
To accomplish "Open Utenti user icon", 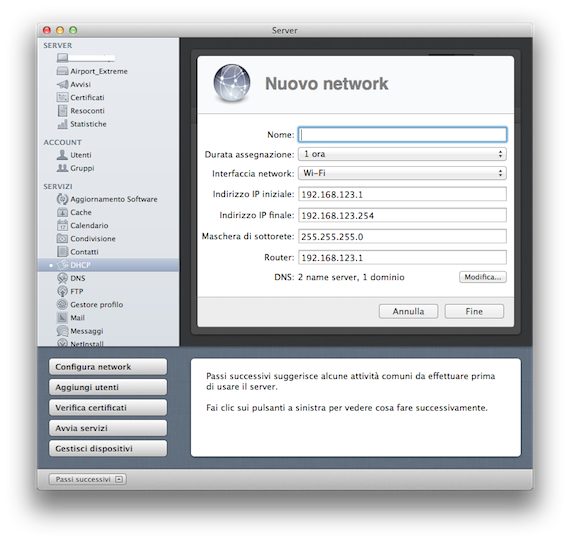I will [62, 155].
